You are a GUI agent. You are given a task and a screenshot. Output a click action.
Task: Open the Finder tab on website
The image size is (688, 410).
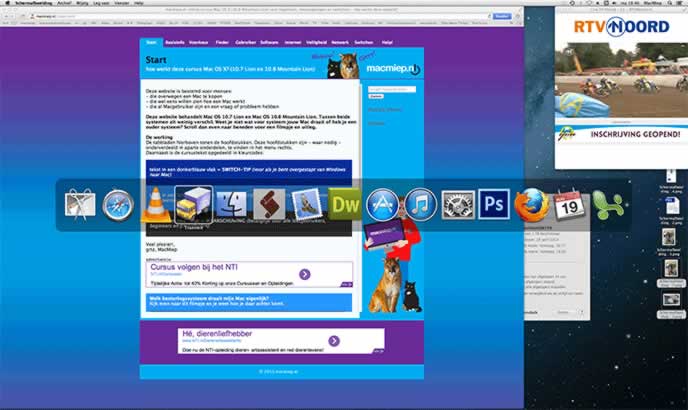222,43
